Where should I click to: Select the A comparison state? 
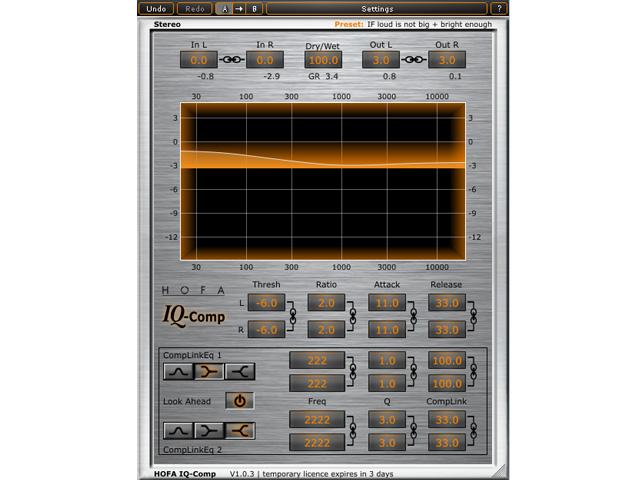[224, 9]
